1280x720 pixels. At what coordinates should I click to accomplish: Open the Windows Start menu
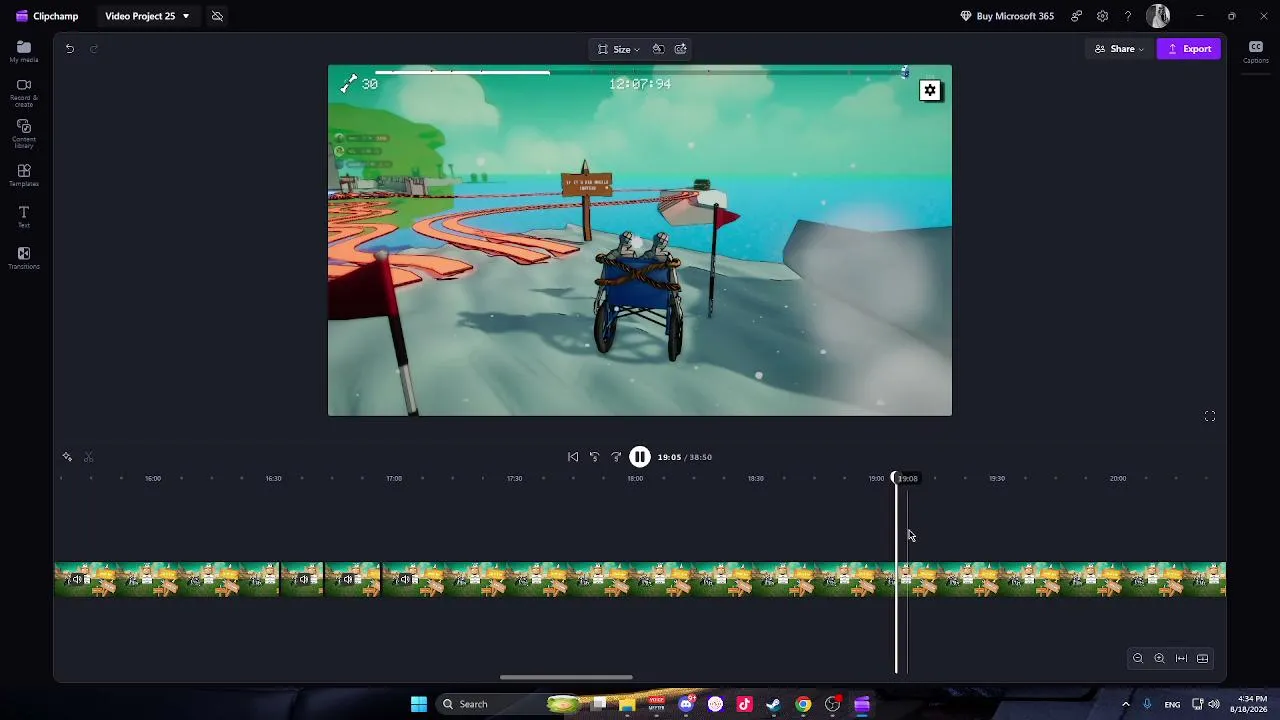(x=419, y=704)
